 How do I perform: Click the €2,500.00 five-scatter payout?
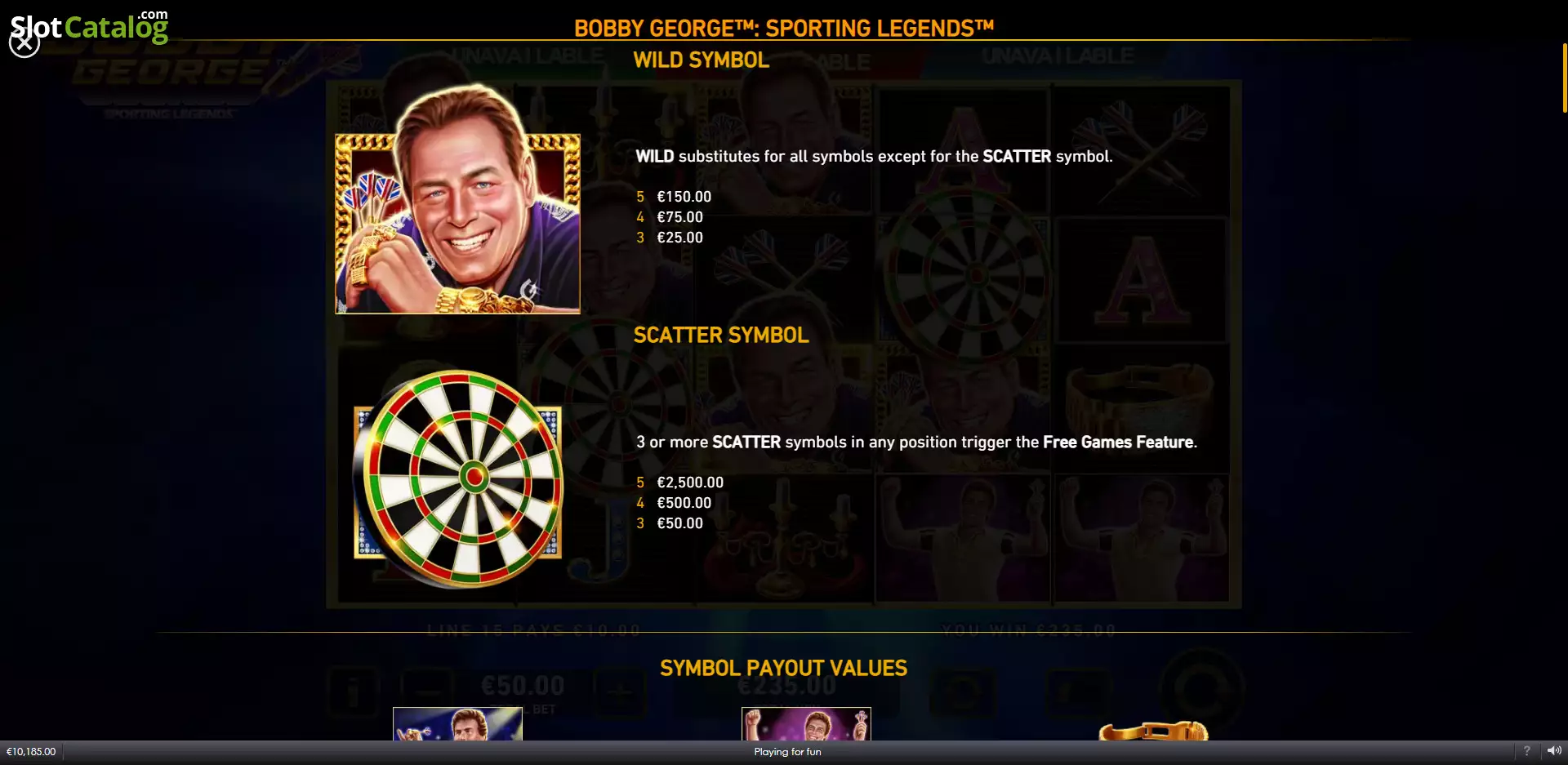690,483
